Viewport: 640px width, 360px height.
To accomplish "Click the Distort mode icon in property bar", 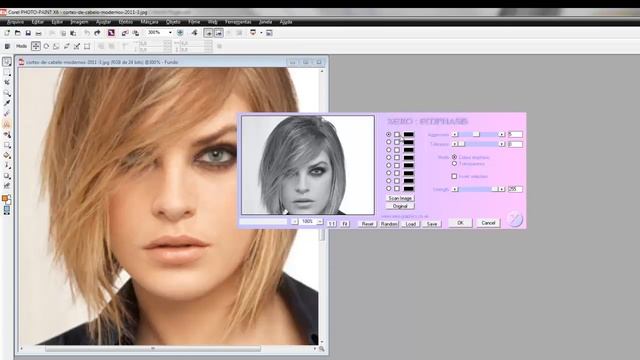I will [x=67, y=47].
